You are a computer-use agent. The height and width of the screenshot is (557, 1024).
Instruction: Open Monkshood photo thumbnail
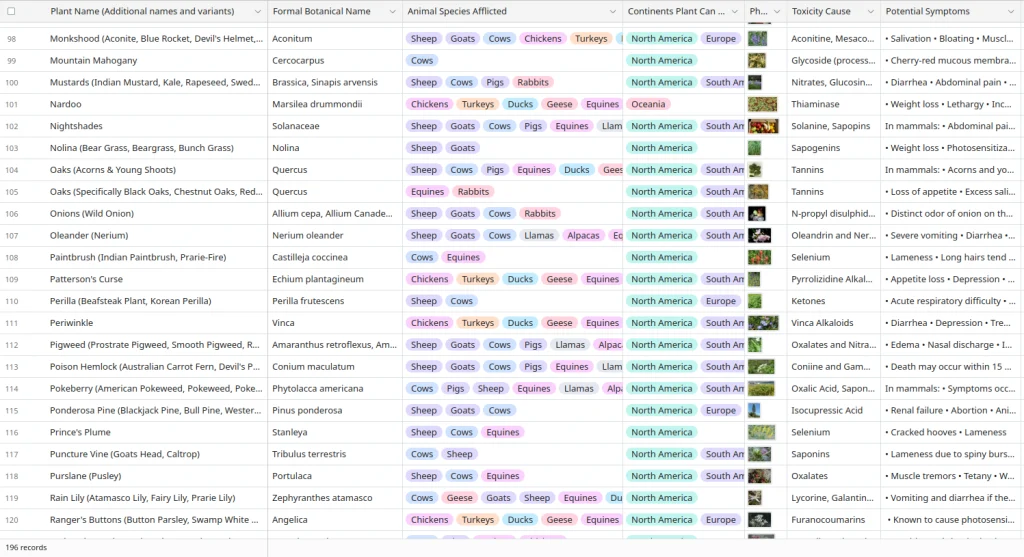[758, 39]
